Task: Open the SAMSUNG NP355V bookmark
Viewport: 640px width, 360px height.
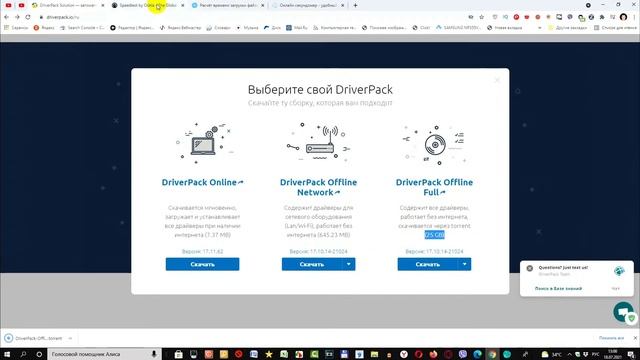Action: click(458, 28)
